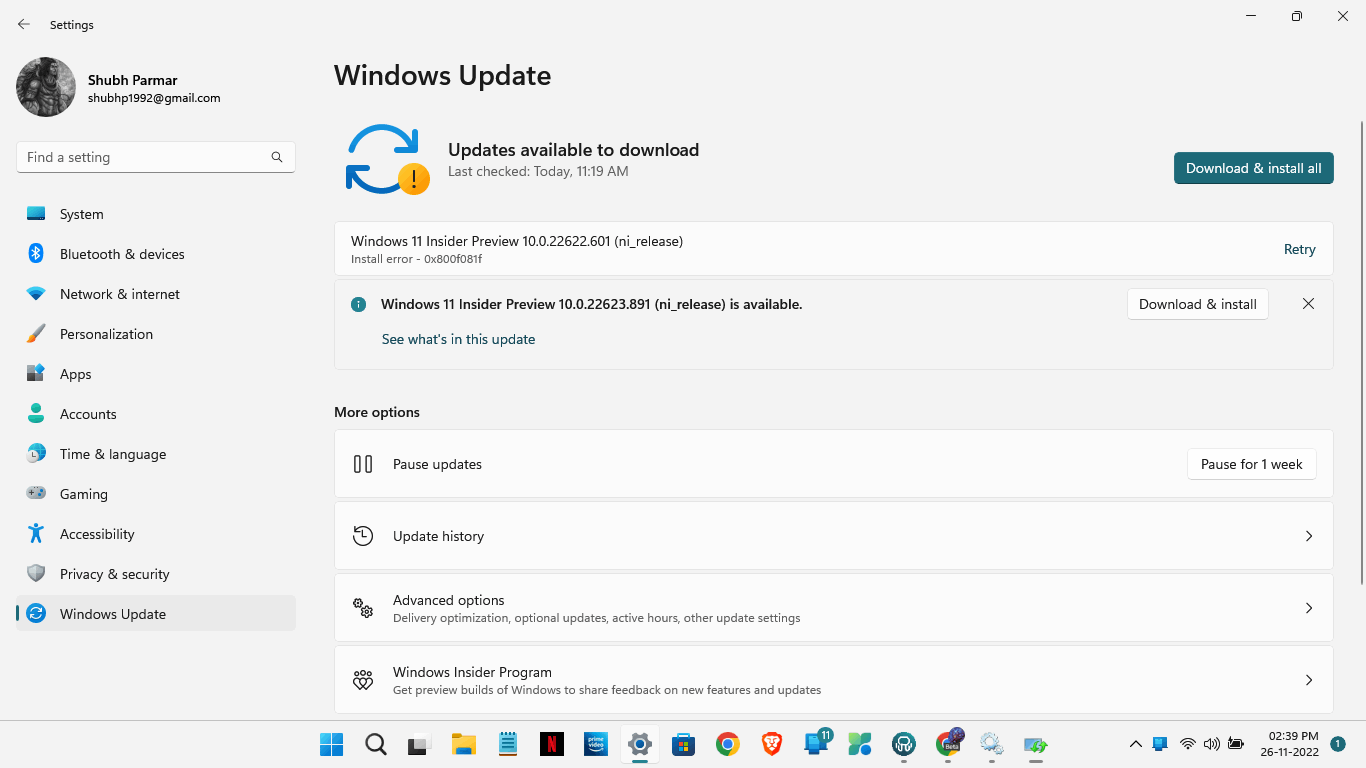Click the Update history clock icon
1366x768 pixels.
pyautogui.click(x=363, y=536)
